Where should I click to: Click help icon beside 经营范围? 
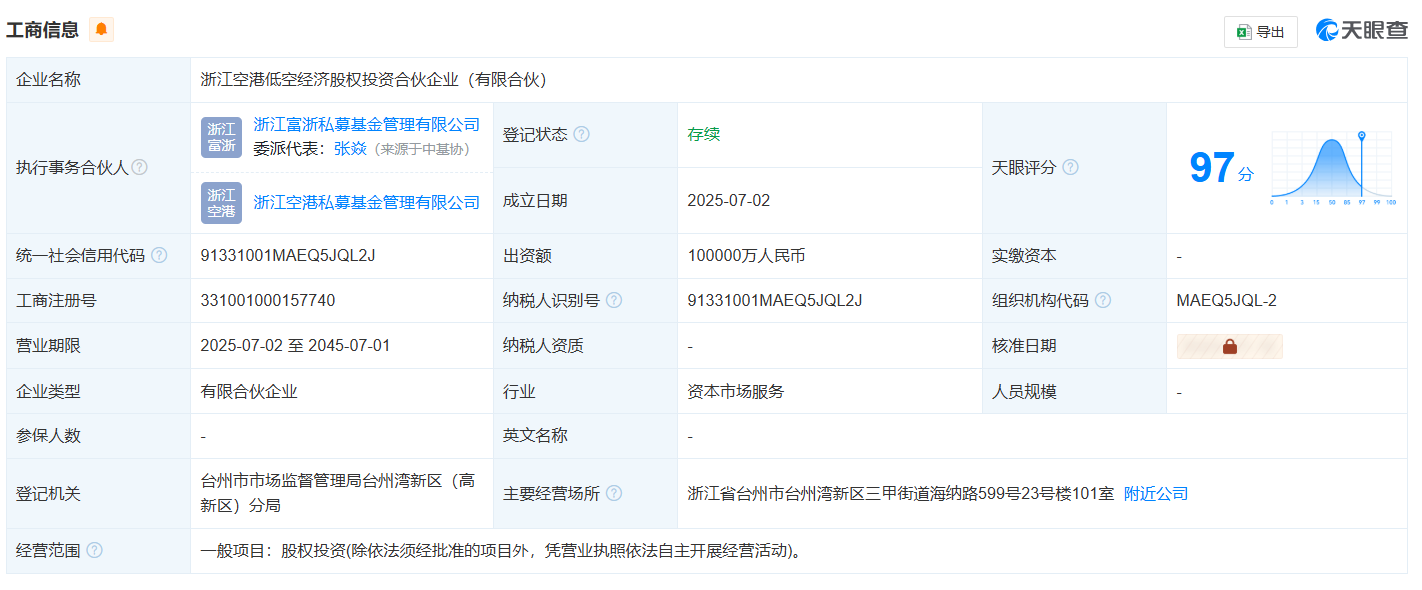(x=94, y=550)
